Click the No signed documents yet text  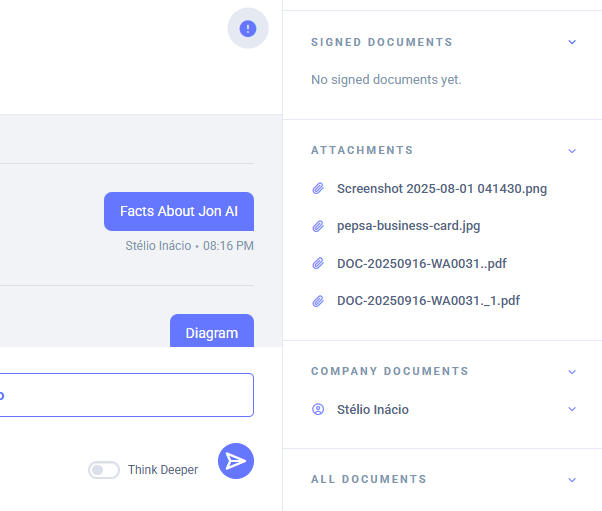click(386, 80)
